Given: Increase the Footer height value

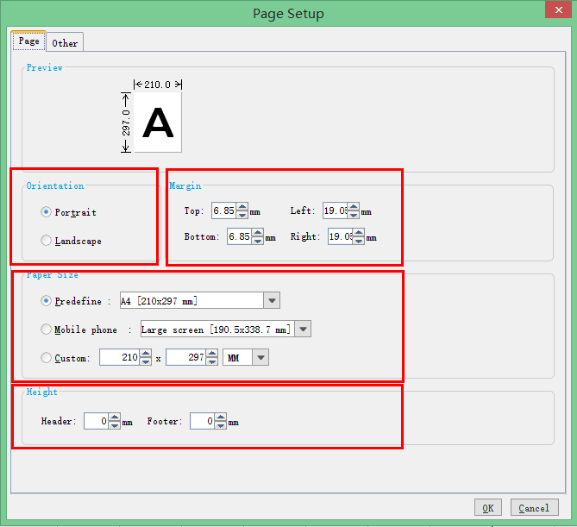Looking at the screenshot, I should pos(221,417).
